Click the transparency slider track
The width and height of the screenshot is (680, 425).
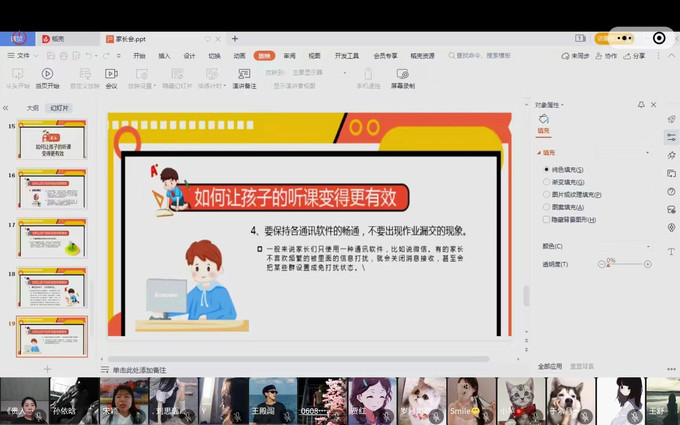pyautogui.click(x=624, y=264)
